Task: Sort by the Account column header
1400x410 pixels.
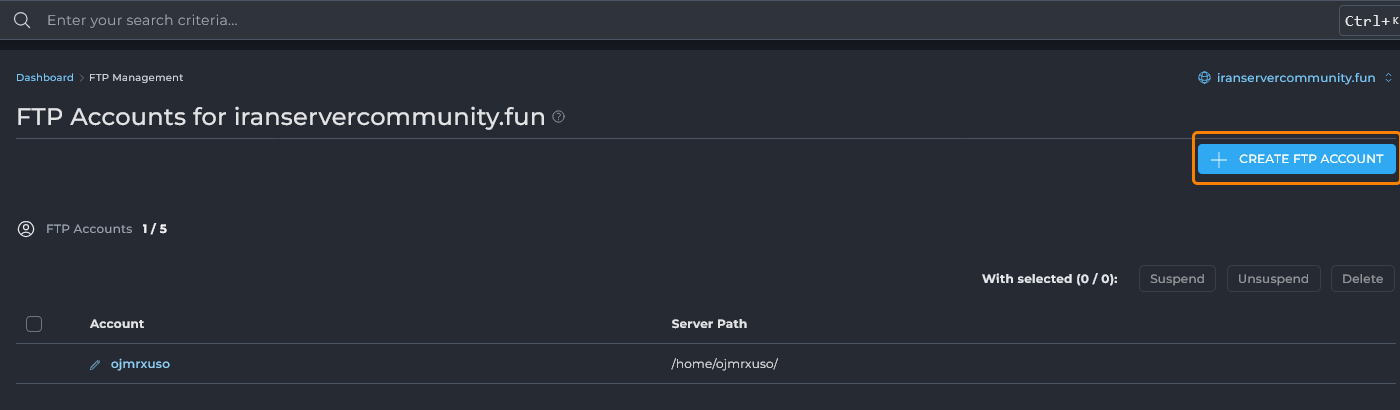Action: click(117, 324)
